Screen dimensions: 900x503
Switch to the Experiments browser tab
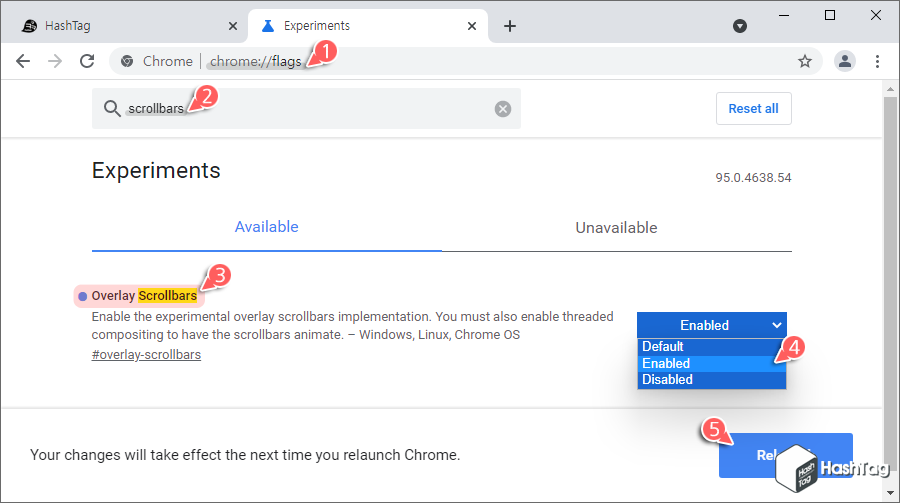tap(367, 26)
